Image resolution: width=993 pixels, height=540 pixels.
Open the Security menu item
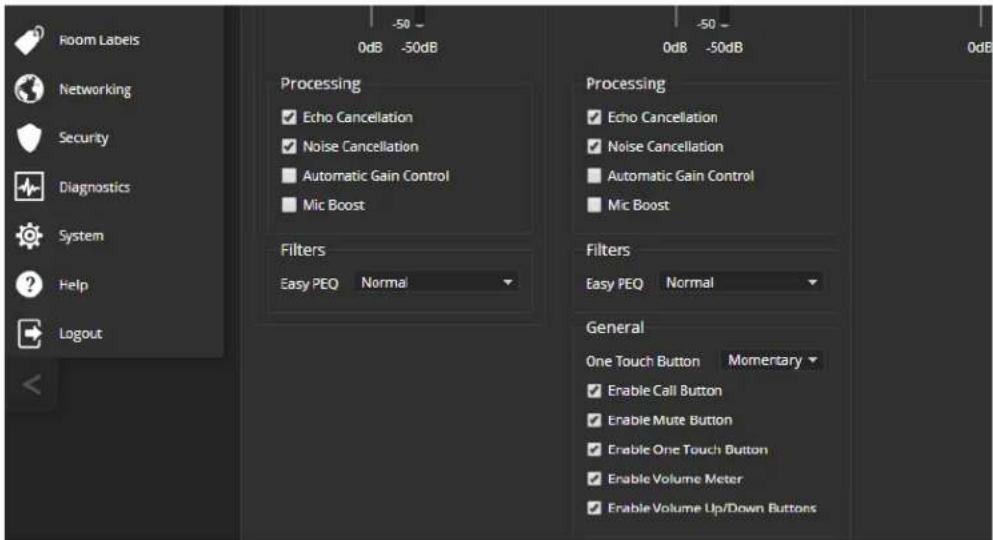click(84, 138)
